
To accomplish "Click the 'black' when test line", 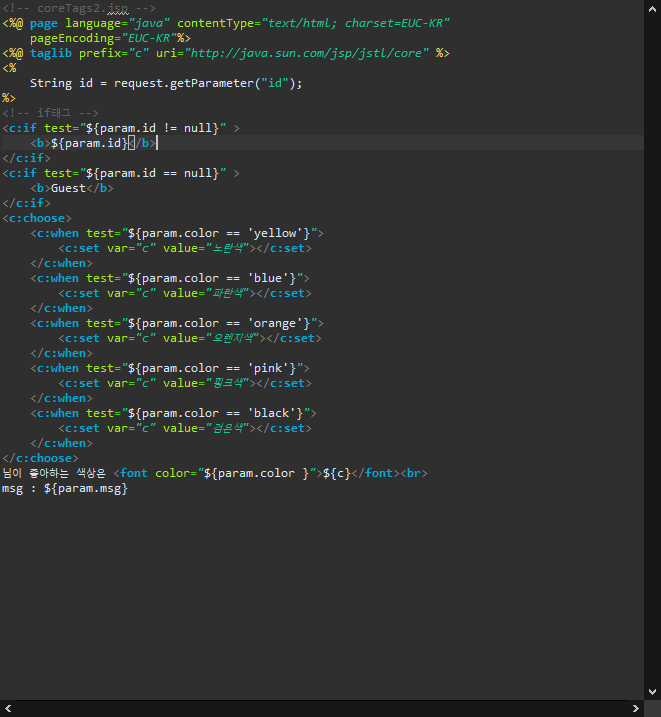I will click(173, 413).
